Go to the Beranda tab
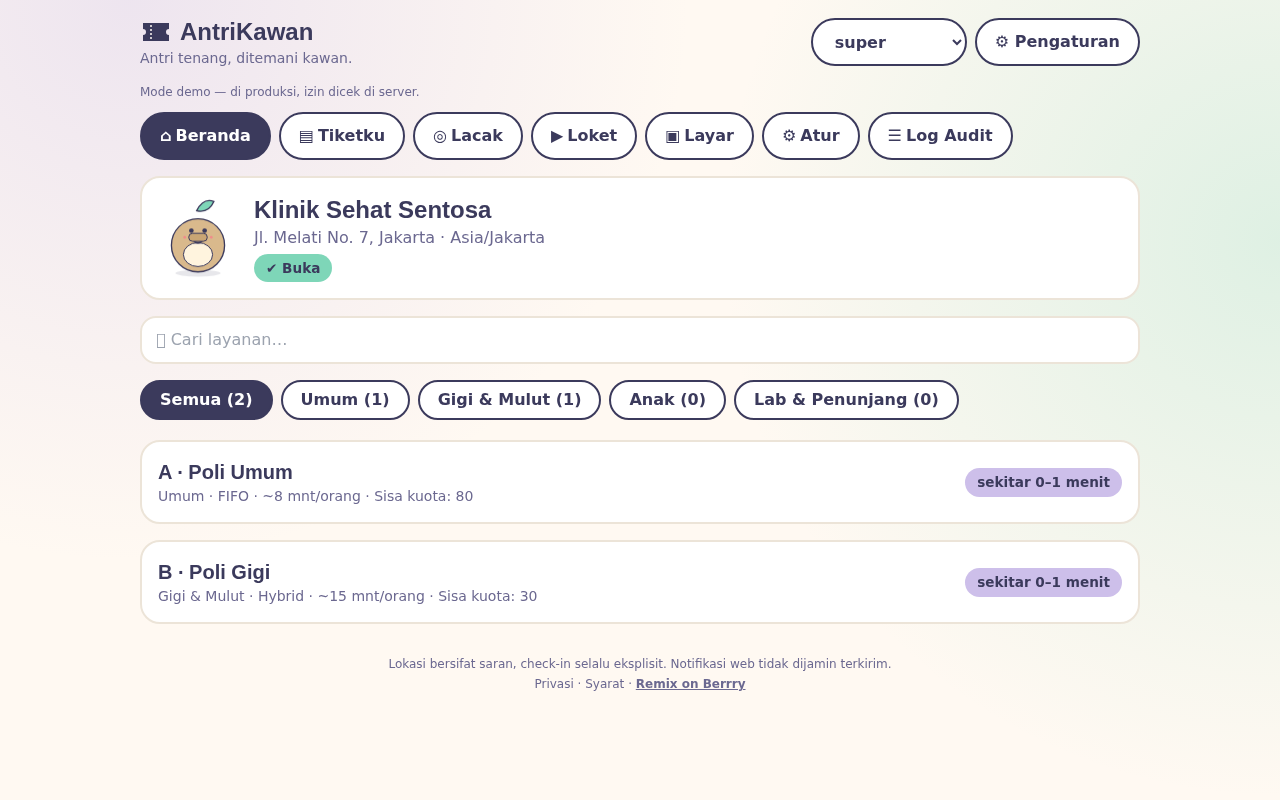Screen dimensions: 1280x800 click(x=205, y=136)
